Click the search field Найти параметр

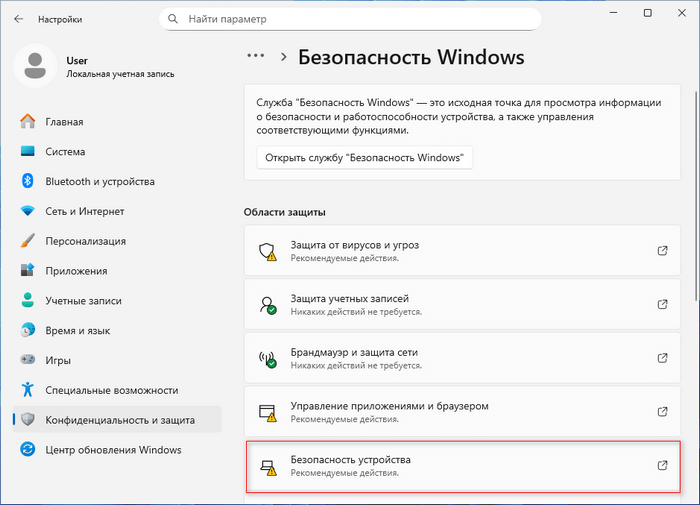350,19
